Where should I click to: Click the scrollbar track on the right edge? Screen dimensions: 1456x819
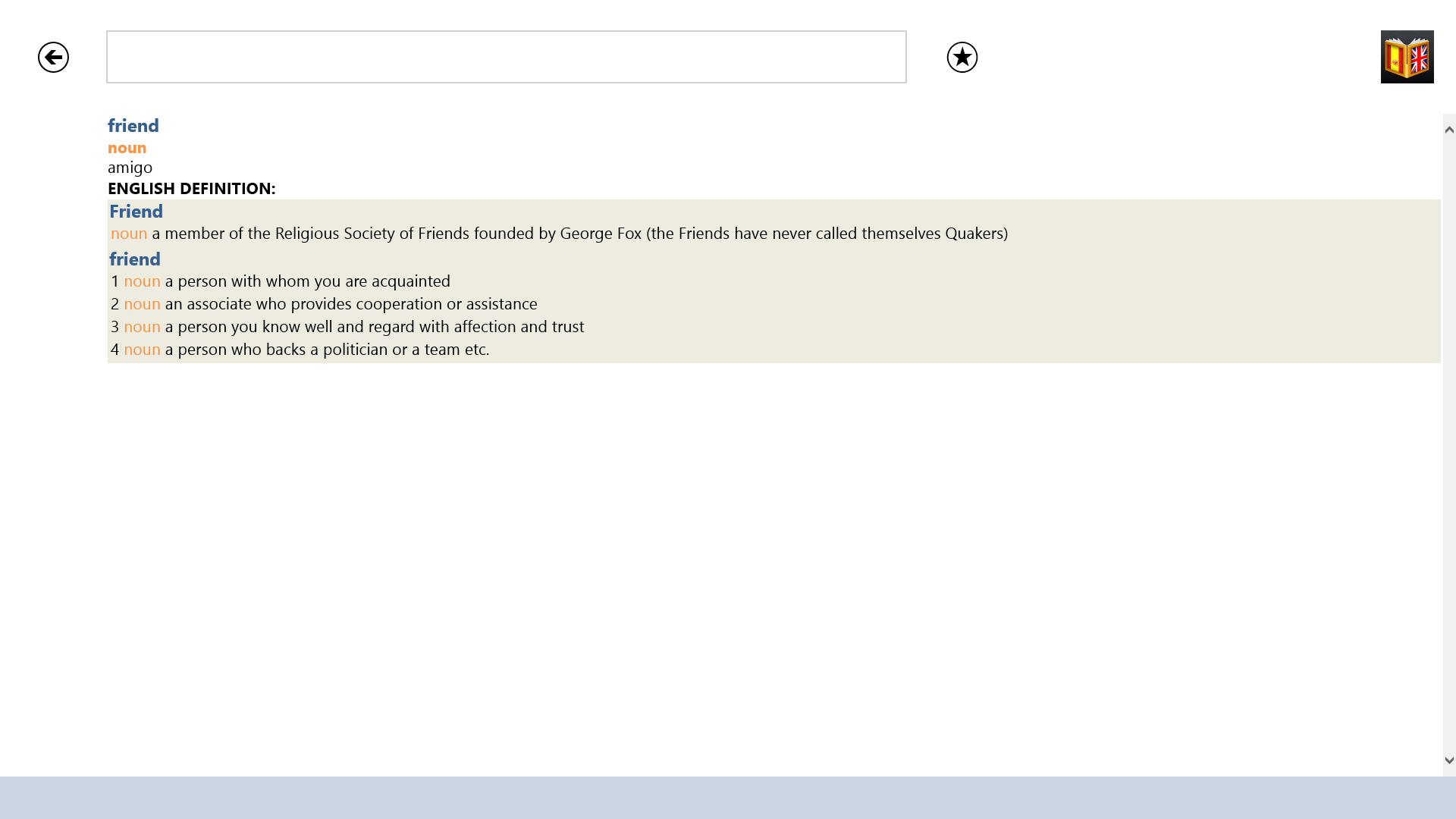point(1448,455)
